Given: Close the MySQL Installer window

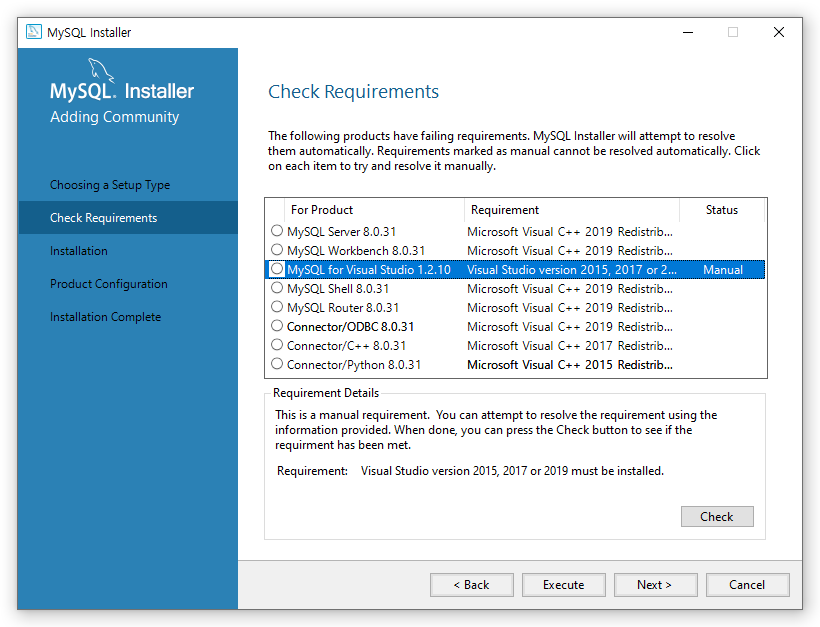Looking at the screenshot, I should point(779,32).
